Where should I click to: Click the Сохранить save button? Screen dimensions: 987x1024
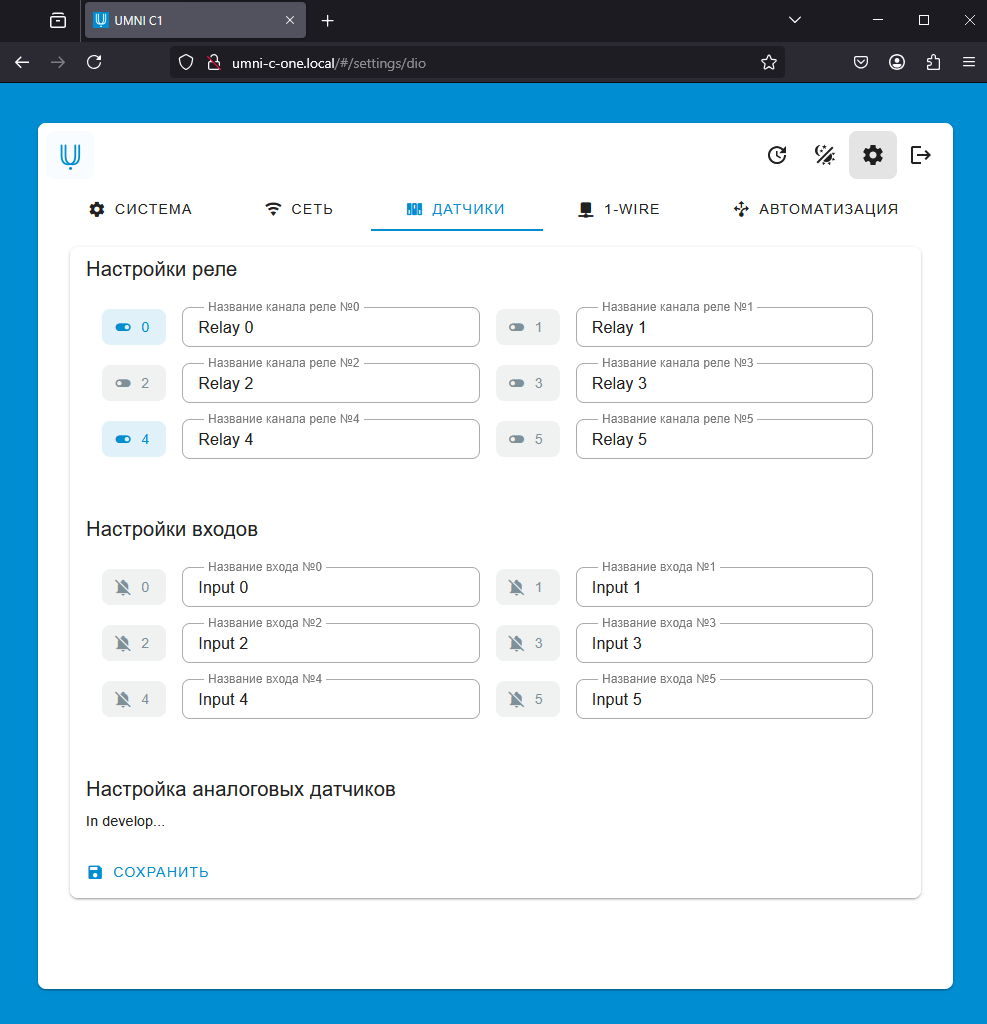tap(148, 872)
